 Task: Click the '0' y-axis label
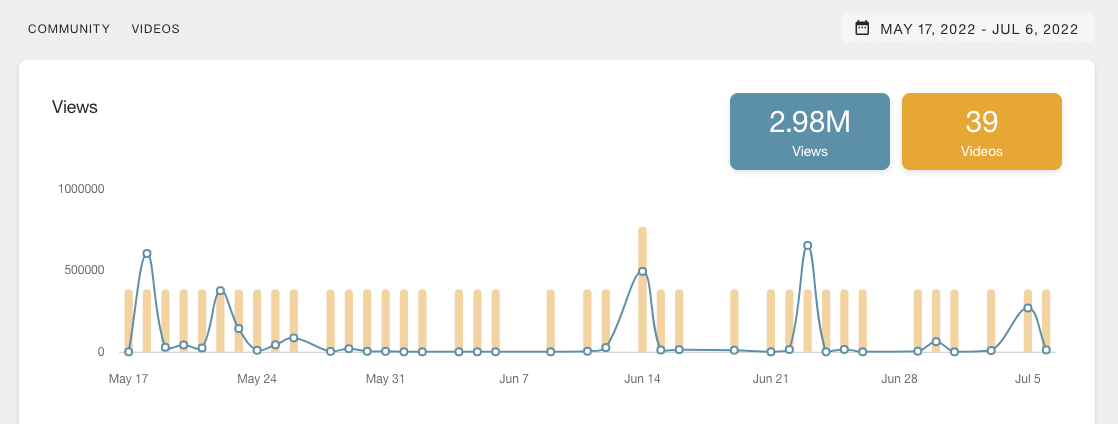[x=101, y=352]
